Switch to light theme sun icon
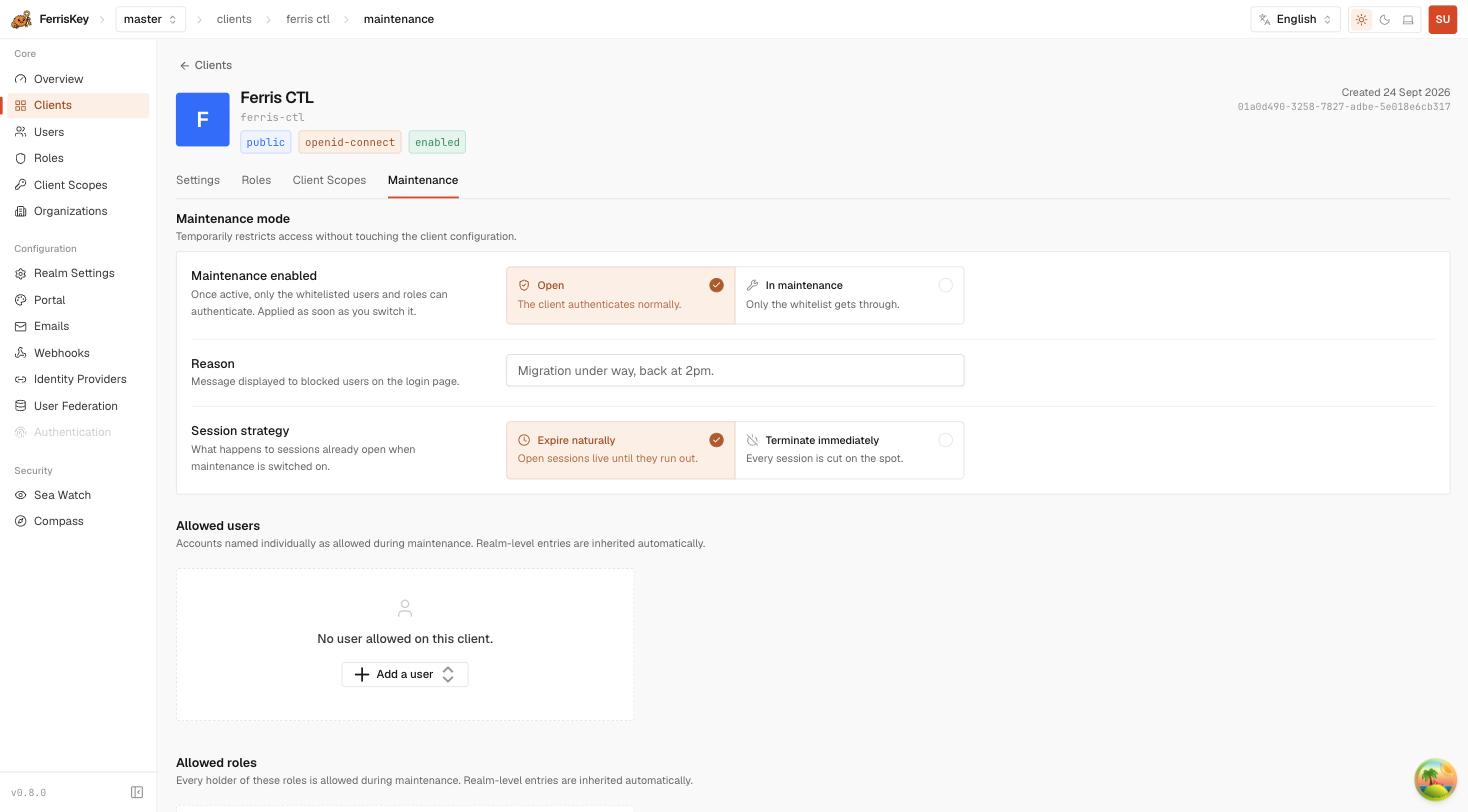This screenshot has height=812, width=1468. coord(1361,19)
